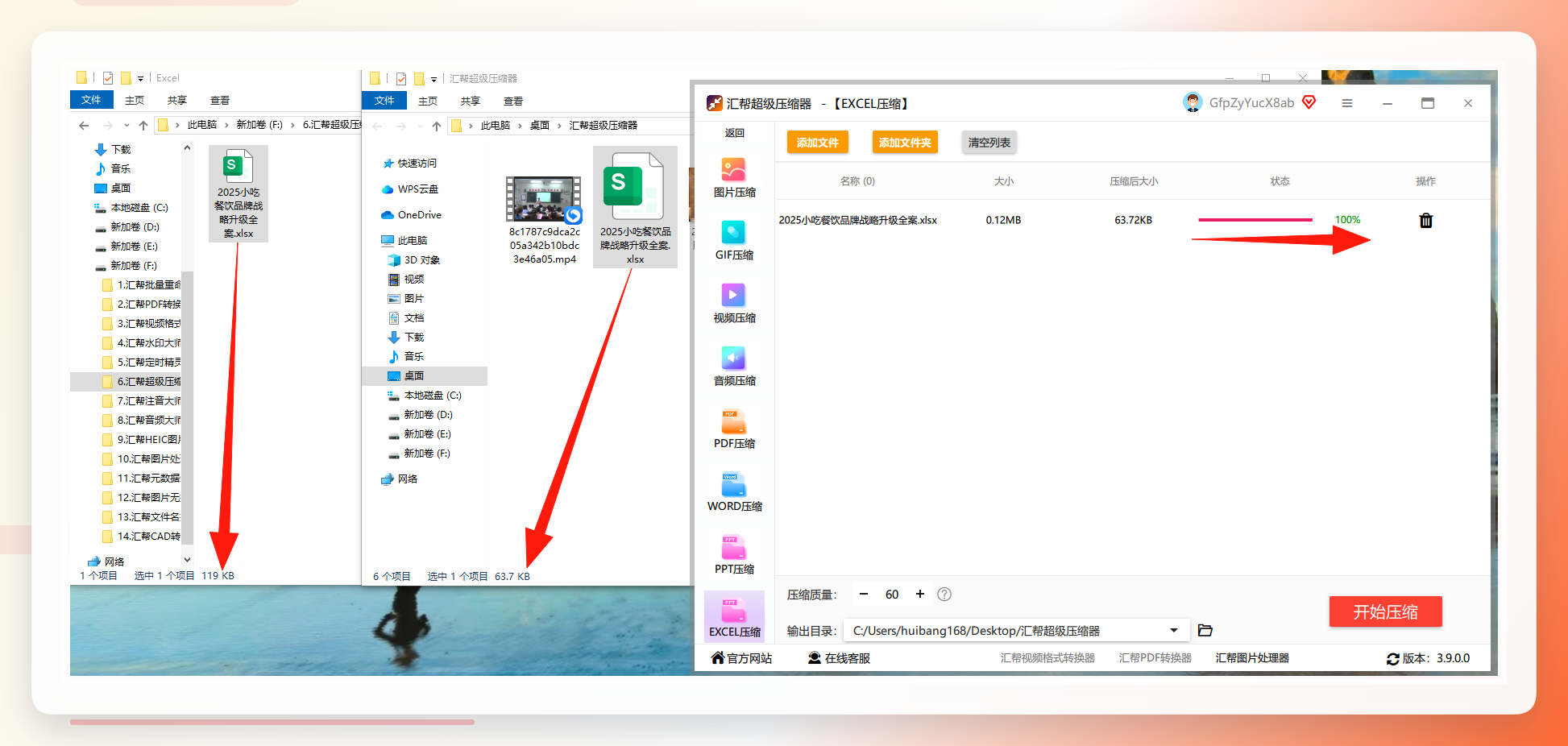Open the 压缩质量 help question mark
The width and height of the screenshot is (1568, 746).
(944, 595)
